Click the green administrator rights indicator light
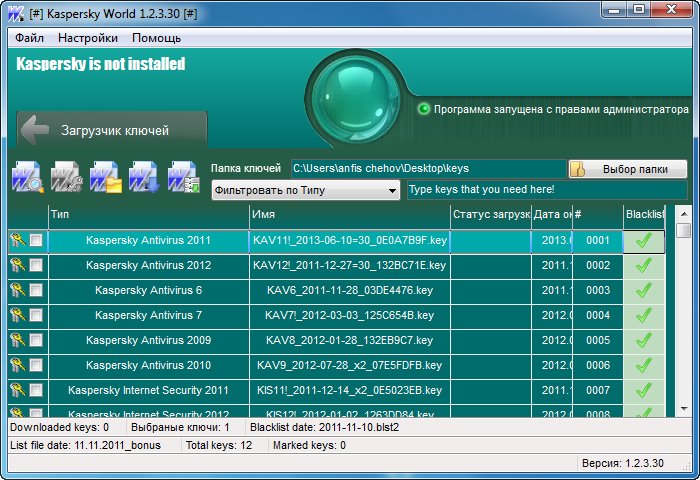 pyautogui.click(x=424, y=109)
